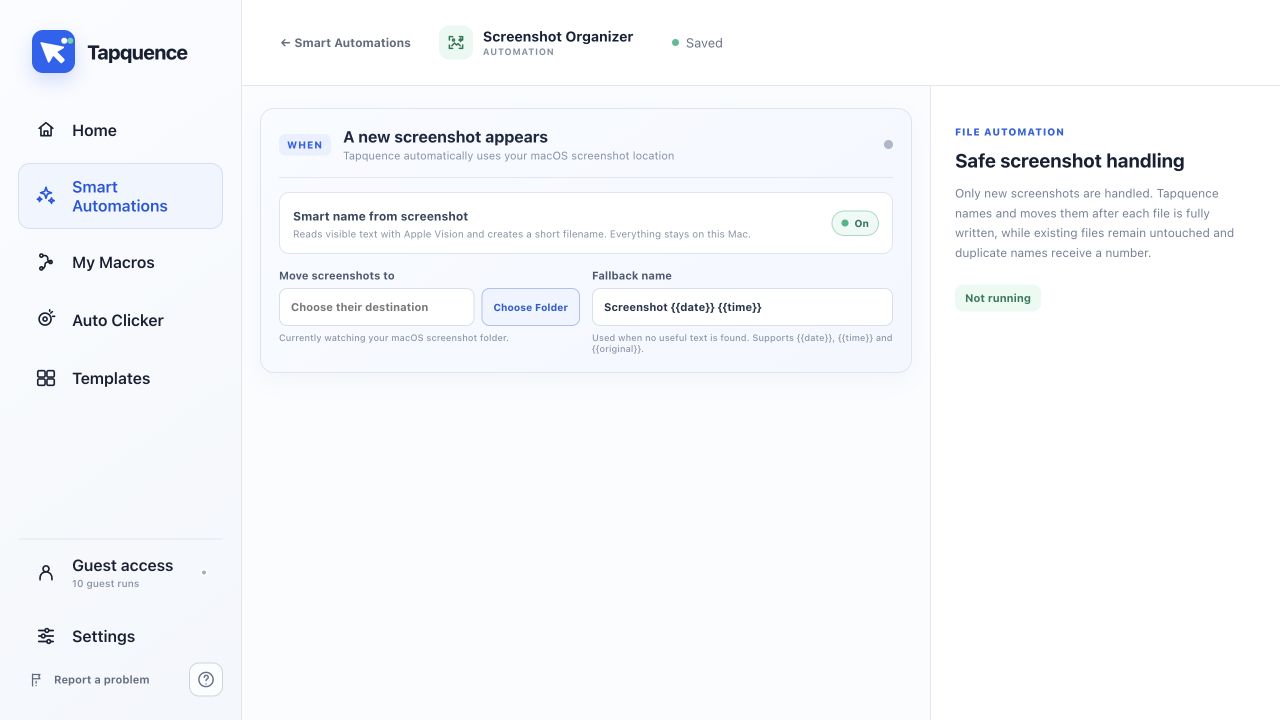Click the Auto Clicker target icon
The height and width of the screenshot is (720, 1280).
pos(46,320)
